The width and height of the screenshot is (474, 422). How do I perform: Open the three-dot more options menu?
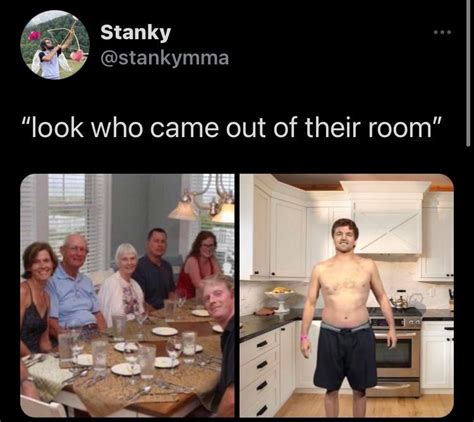[443, 32]
